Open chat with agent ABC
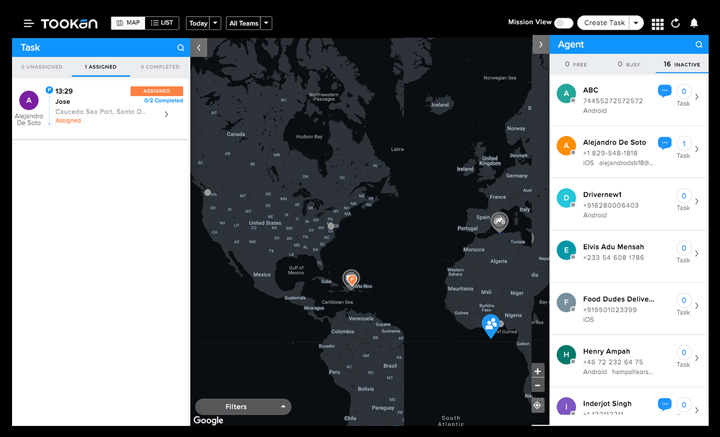The width and height of the screenshot is (720, 437). [664, 91]
